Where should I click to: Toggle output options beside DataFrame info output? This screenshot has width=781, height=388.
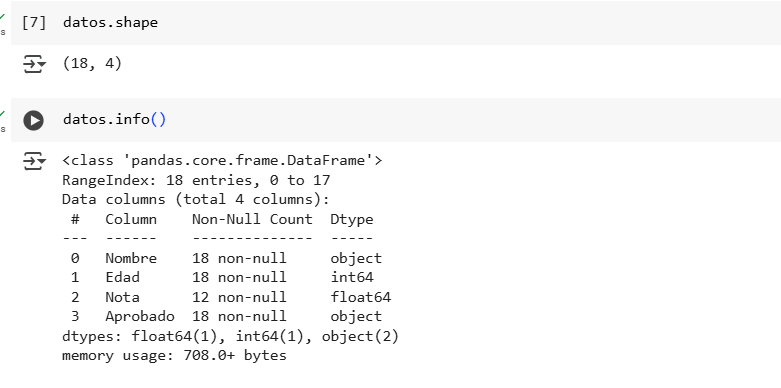(34, 161)
